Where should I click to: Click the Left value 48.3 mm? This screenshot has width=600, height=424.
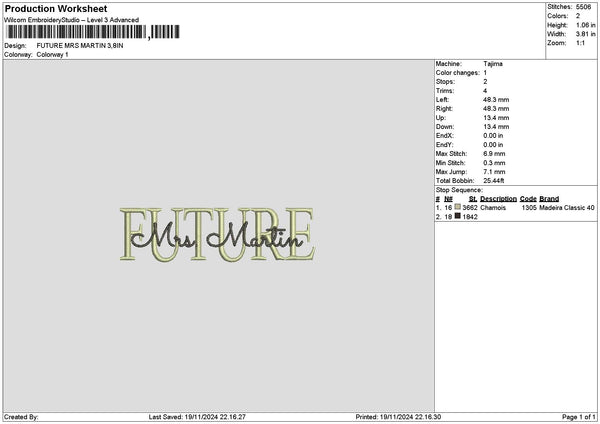click(x=496, y=100)
